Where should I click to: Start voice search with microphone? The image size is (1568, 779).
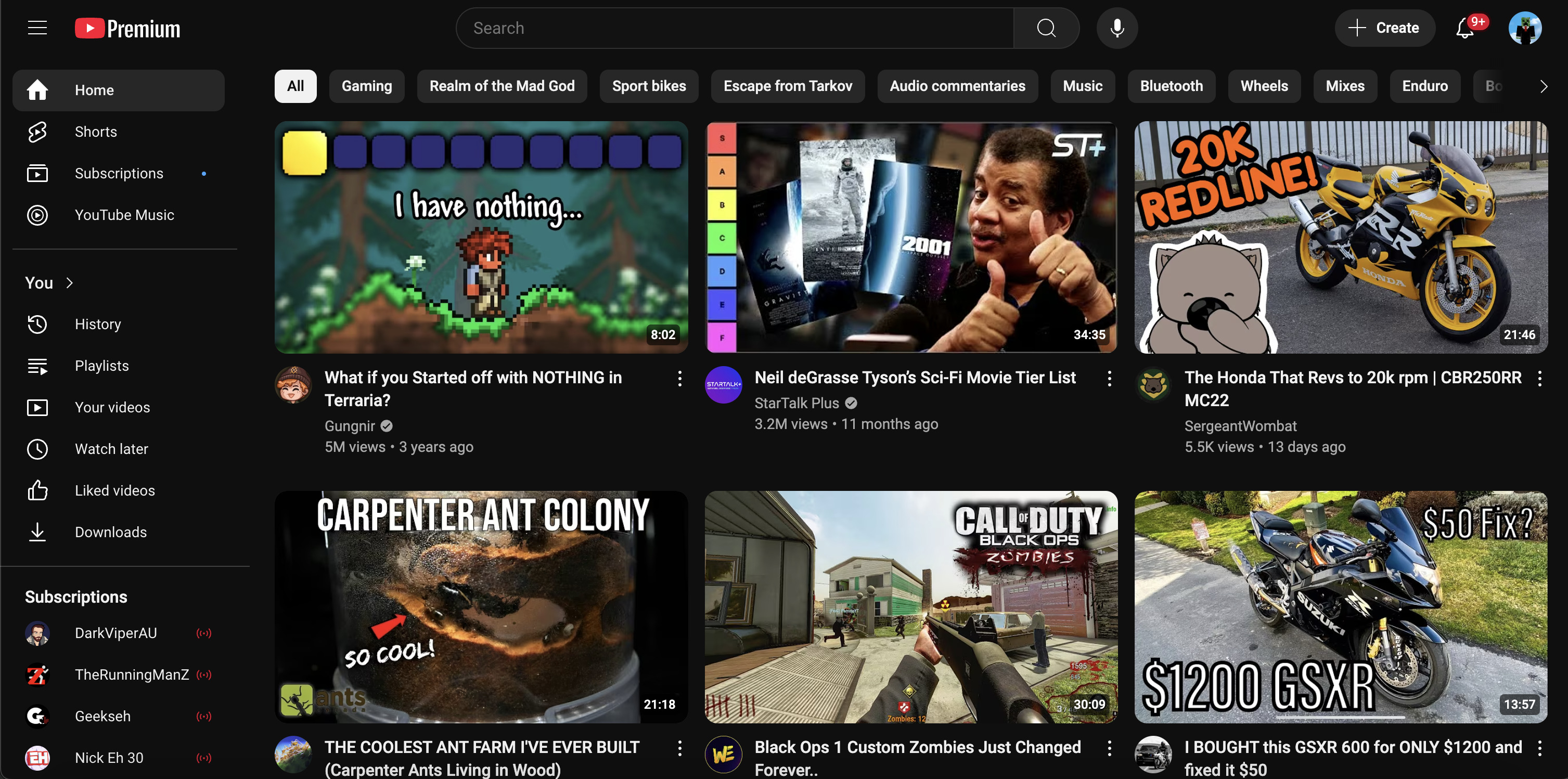(x=1116, y=28)
